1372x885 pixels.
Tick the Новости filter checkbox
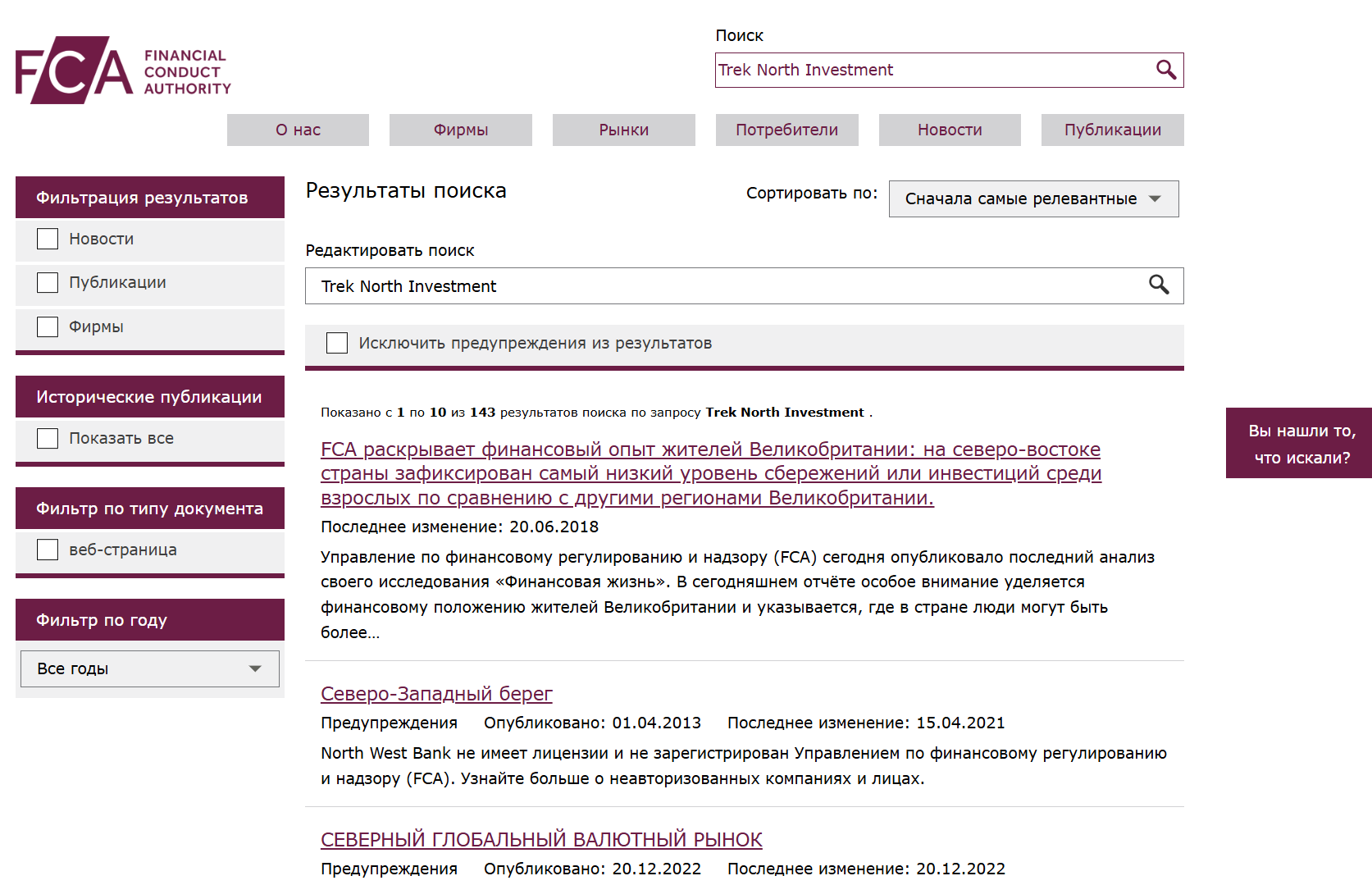(48, 239)
